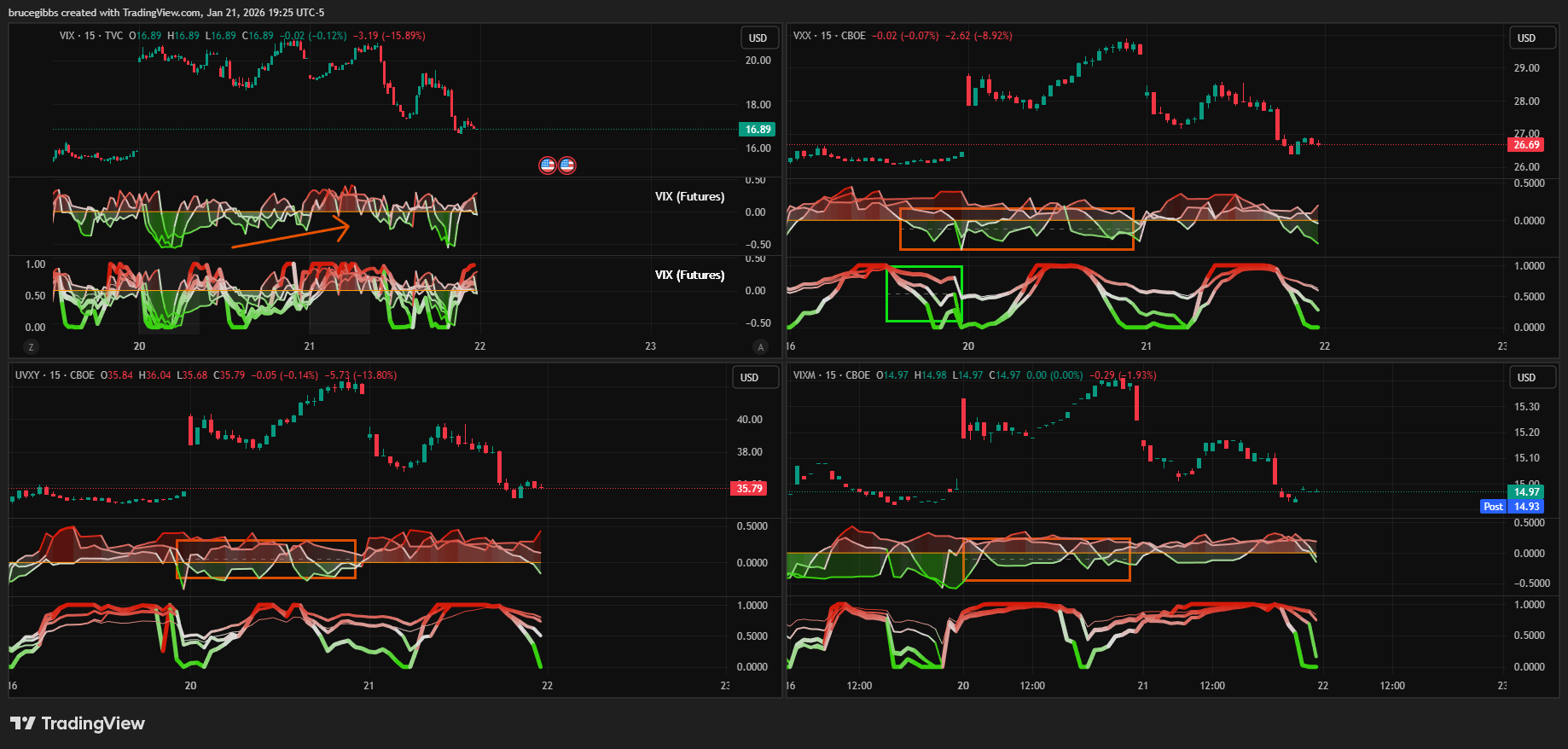Open the USD currency selector on VIX chart
Image resolution: width=1568 pixels, height=749 pixels.
pos(758,38)
